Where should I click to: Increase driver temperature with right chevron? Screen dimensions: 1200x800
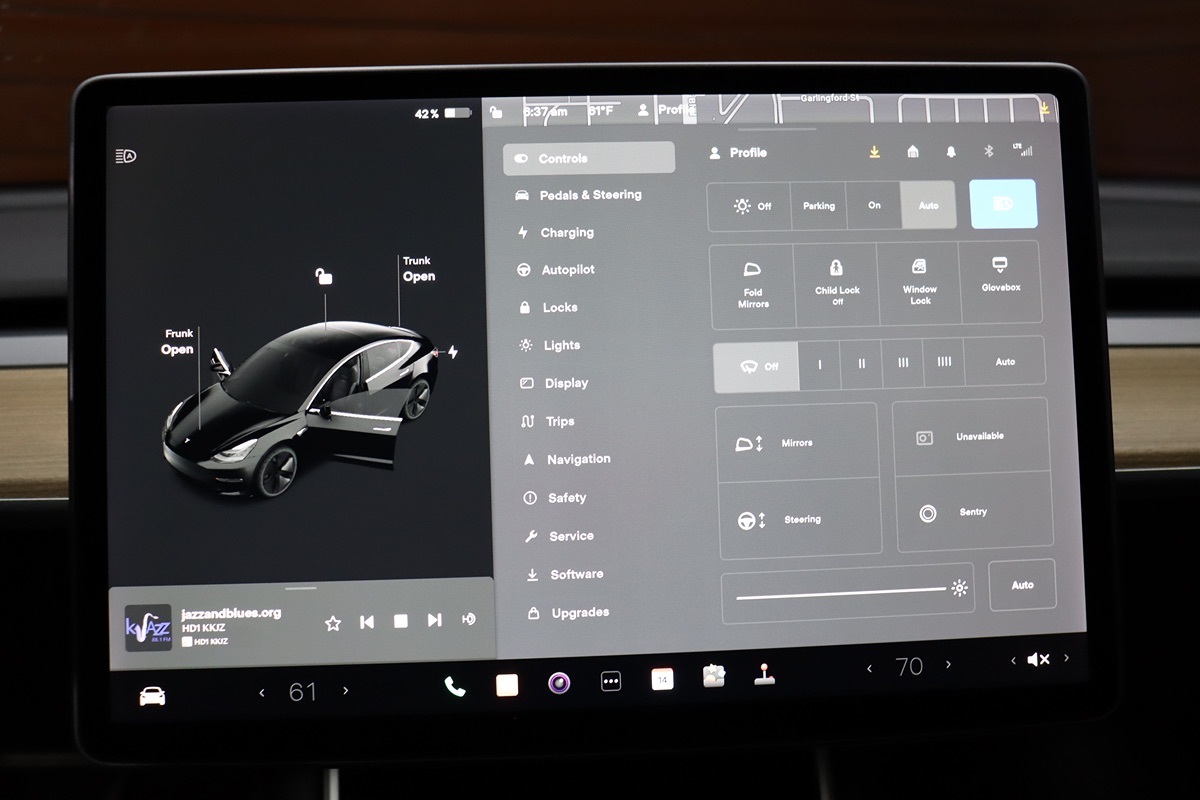click(346, 691)
